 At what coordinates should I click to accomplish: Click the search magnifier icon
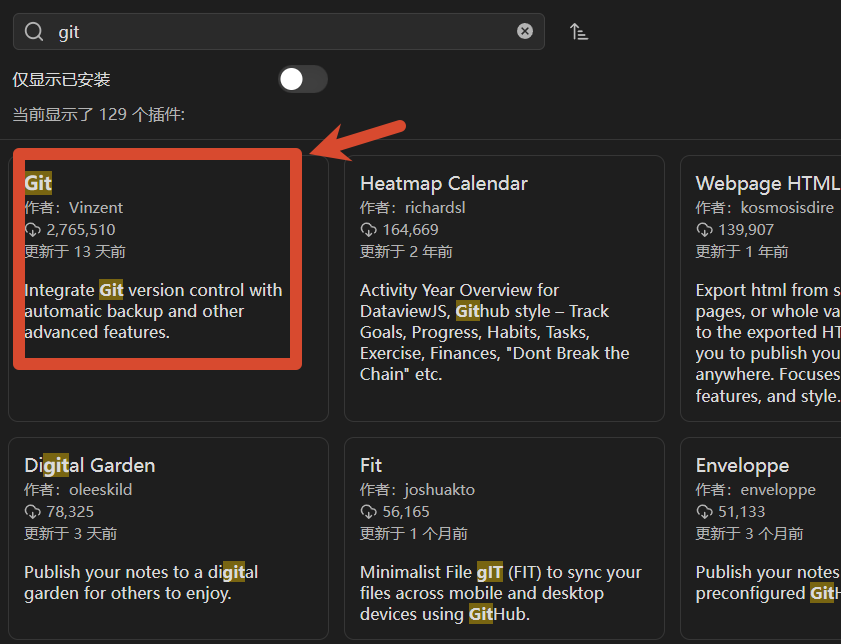[x=34, y=32]
